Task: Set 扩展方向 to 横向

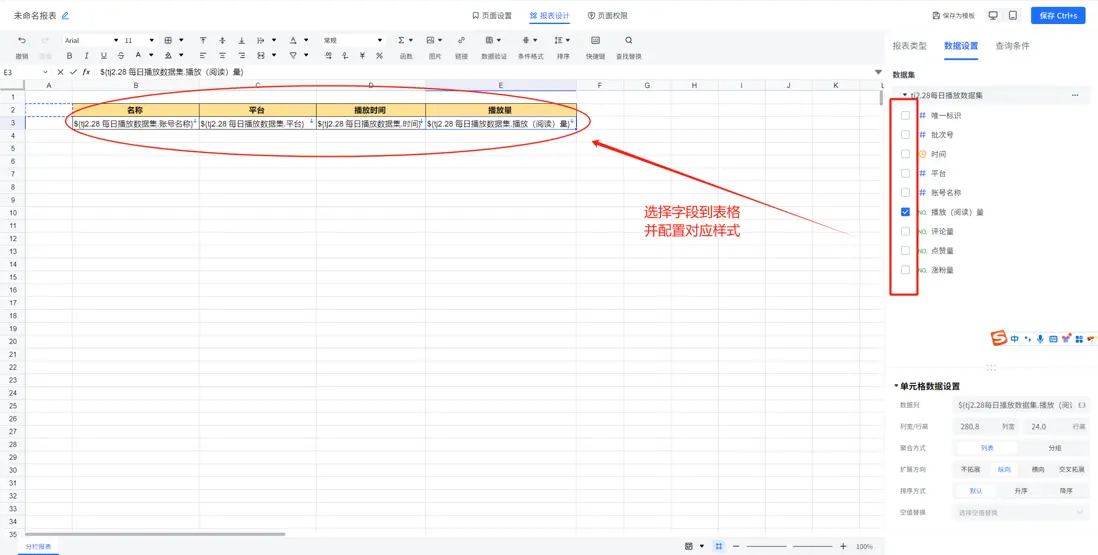Action: click(x=1038, y=470)
